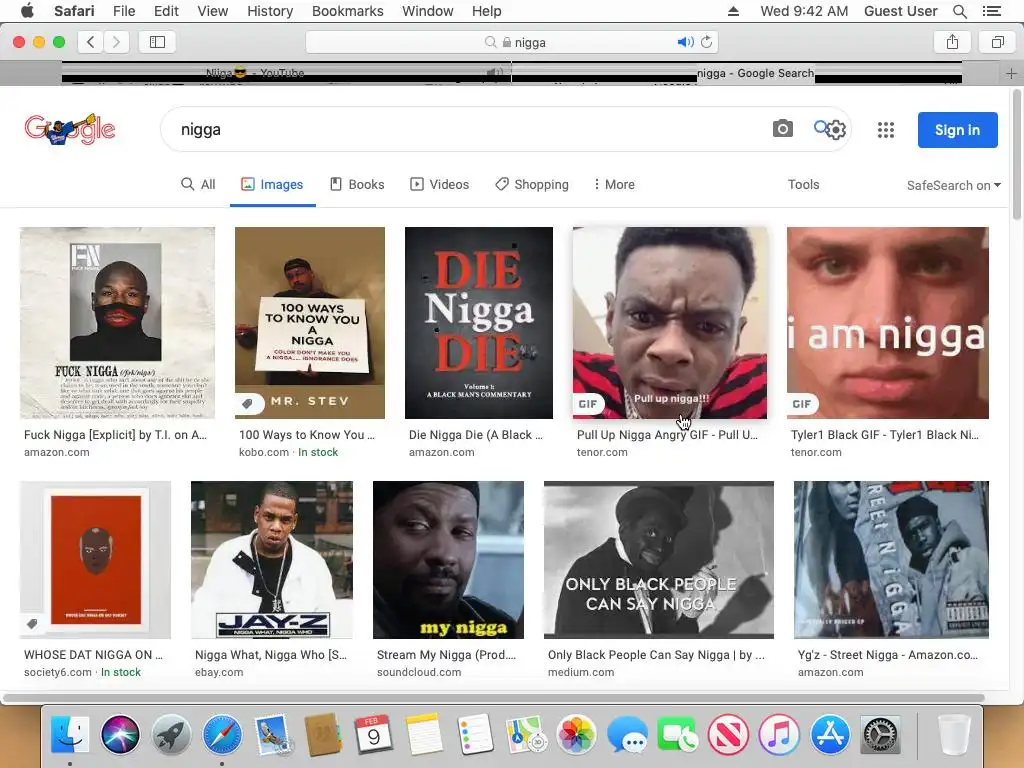Open the society6.com red poster thumbnail
This screenshot has height=768, width=1024.
[x=95, y=560]
